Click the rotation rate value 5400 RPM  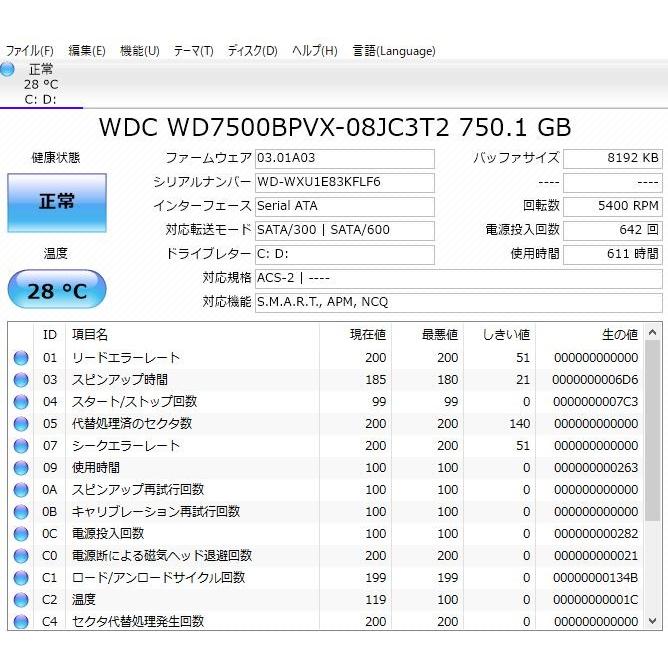click(613, 206)
